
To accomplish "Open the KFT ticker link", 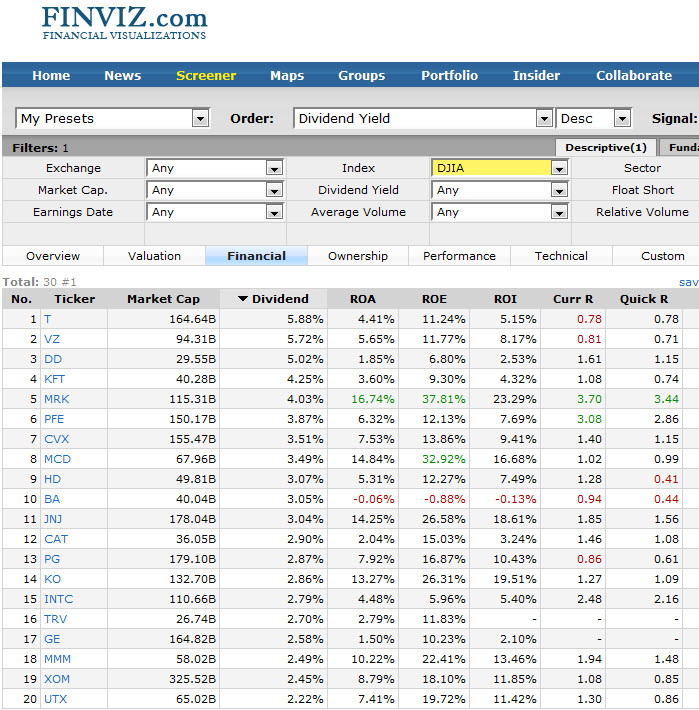I will [54, 379].
